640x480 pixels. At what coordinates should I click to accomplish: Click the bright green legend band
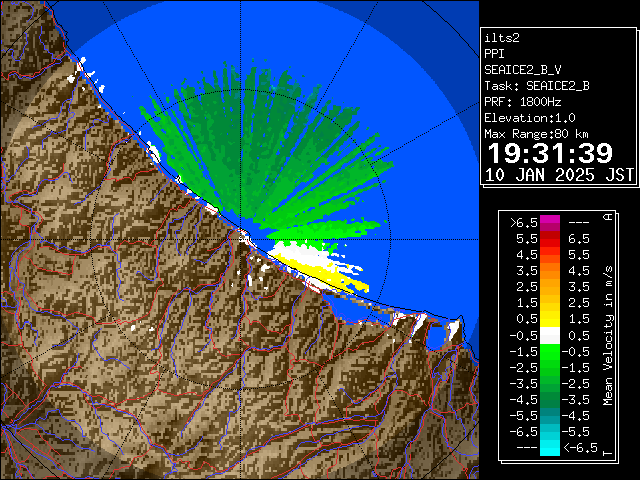(x=550, y=353)
